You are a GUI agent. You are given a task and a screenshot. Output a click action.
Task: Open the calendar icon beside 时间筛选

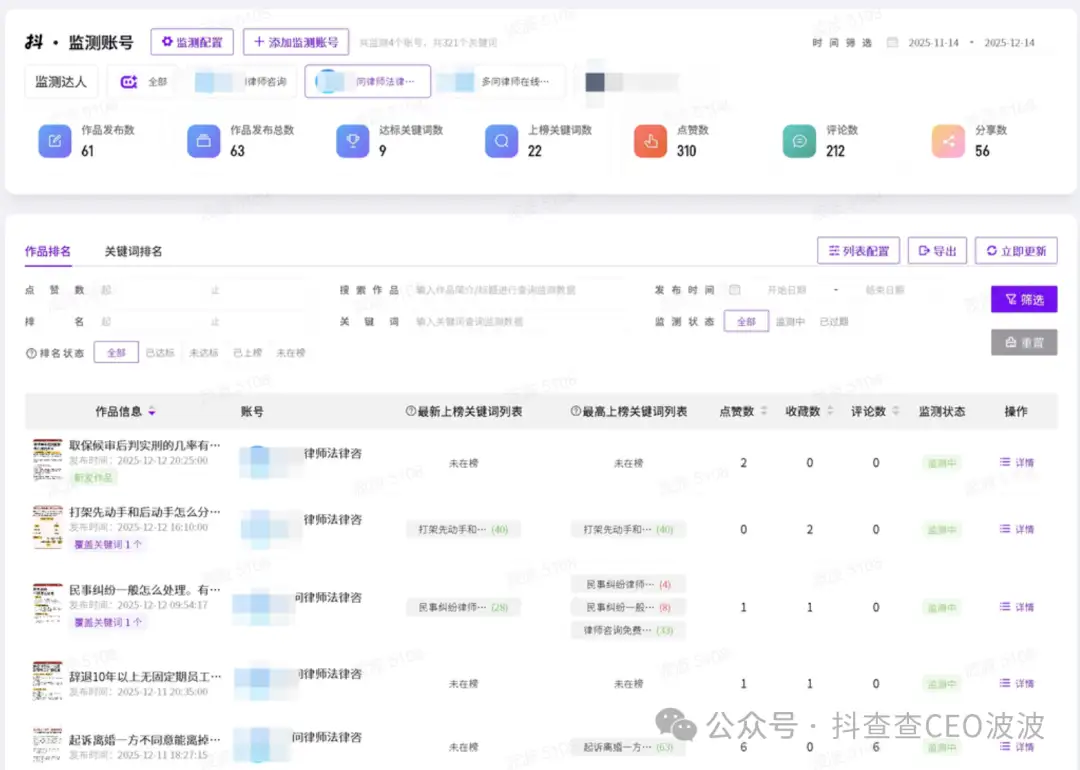[x=892, y=43]
